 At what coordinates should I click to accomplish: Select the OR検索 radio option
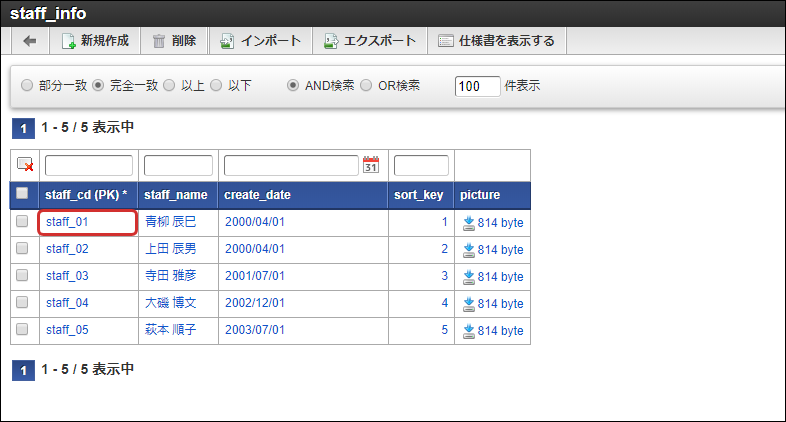tap(366, 86)
